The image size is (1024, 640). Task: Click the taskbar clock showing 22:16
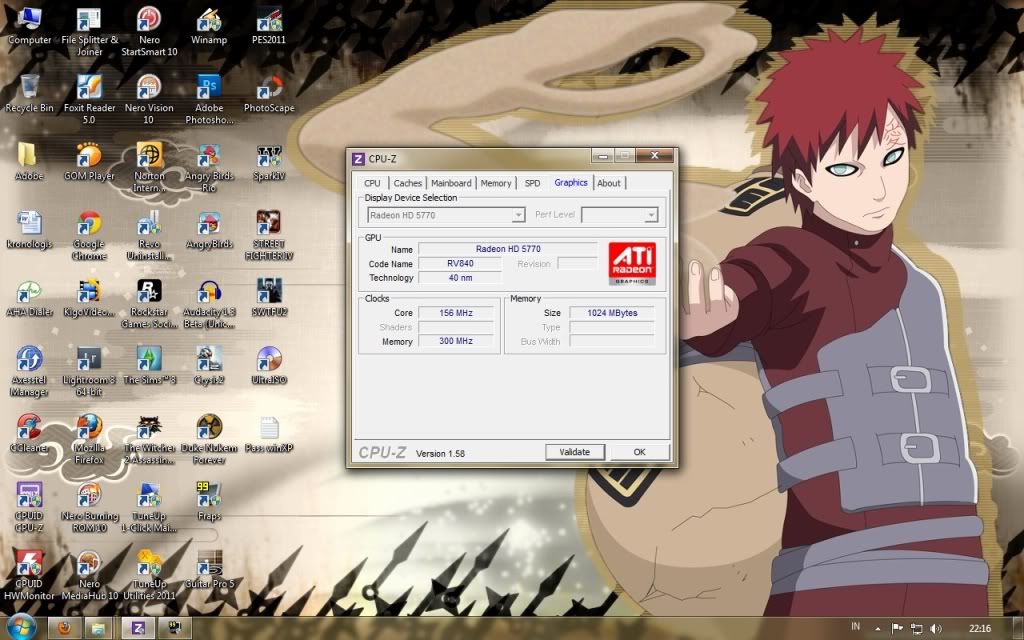980,628
